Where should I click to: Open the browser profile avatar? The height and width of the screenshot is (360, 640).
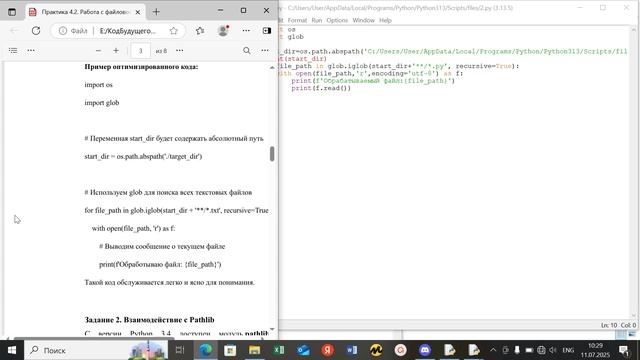tap(223, 31)
